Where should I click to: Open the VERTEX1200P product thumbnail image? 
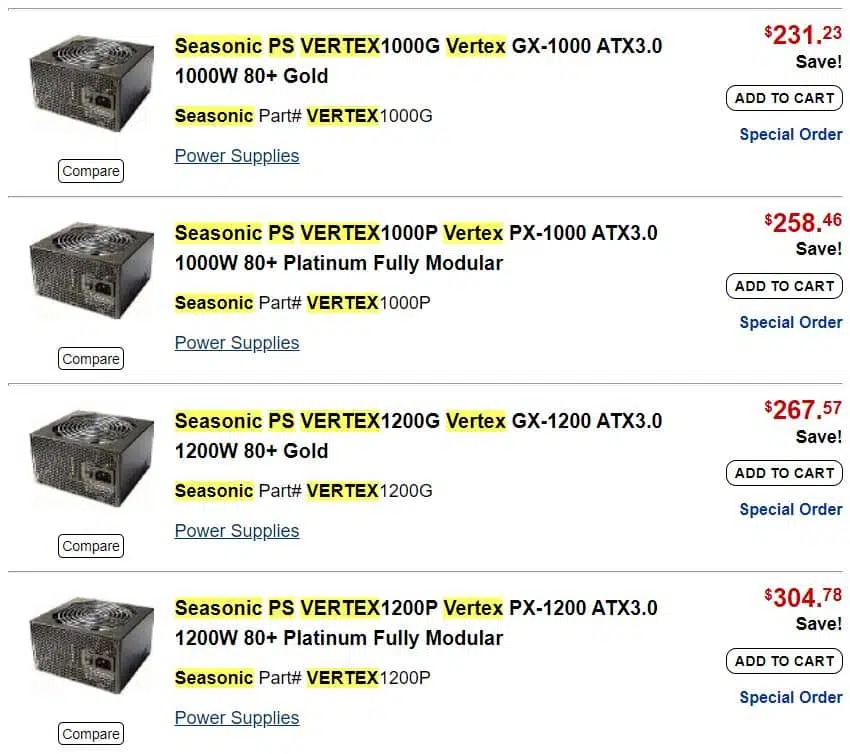pyautogui.click(x=92, y=646)
